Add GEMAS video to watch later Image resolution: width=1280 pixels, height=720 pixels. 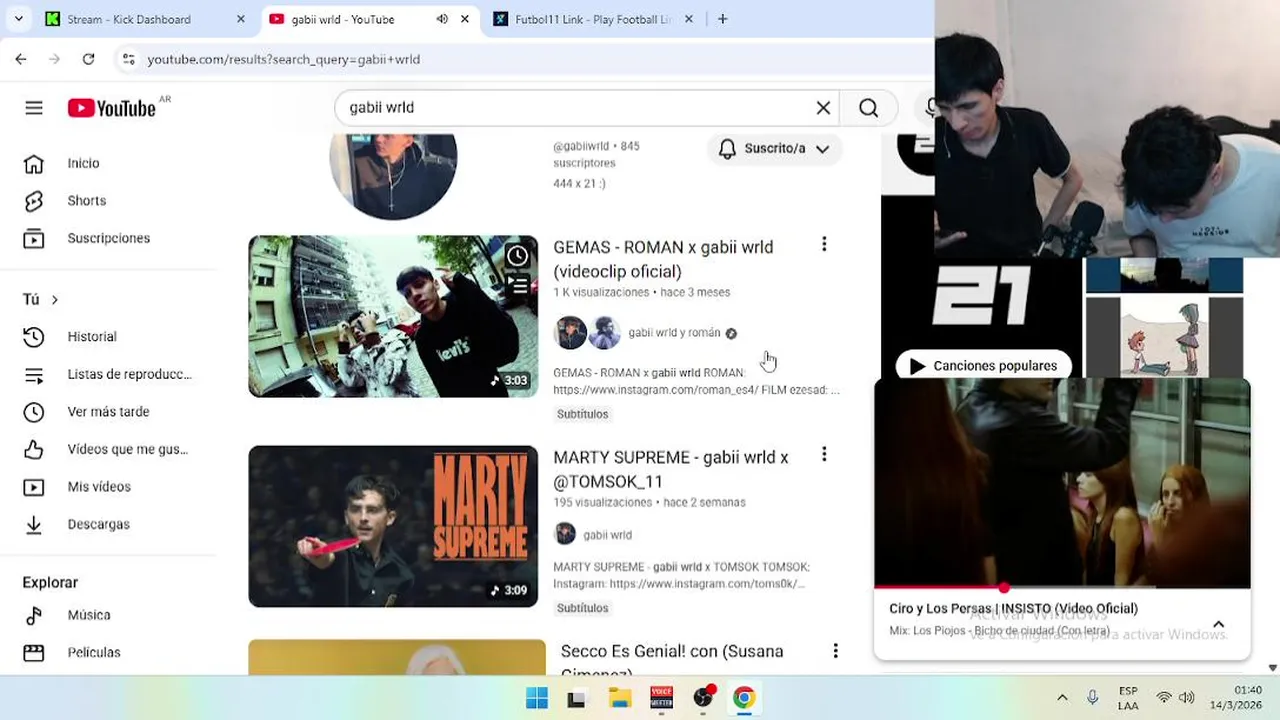pyautogui.click(x=517, y=256)
